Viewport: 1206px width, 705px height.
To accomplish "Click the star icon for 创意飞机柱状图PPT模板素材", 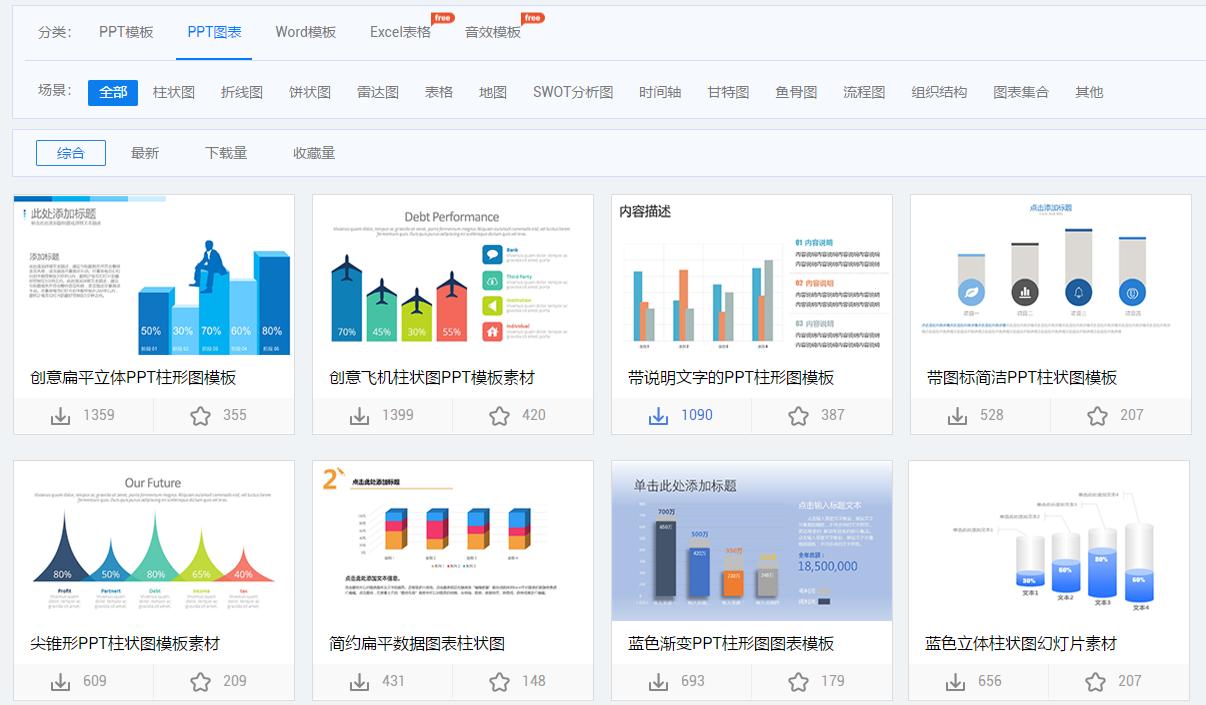I will pos(496,415).
